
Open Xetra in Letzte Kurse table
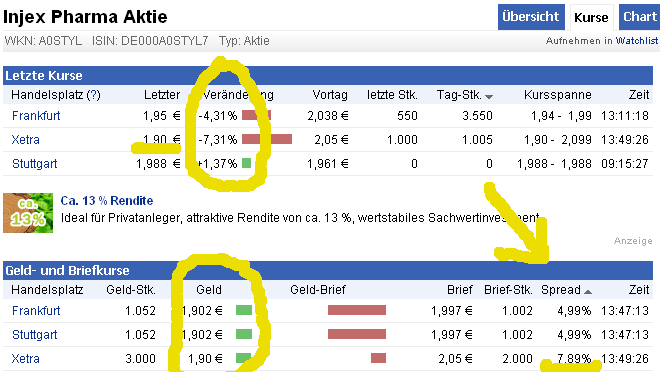point(25,140)
